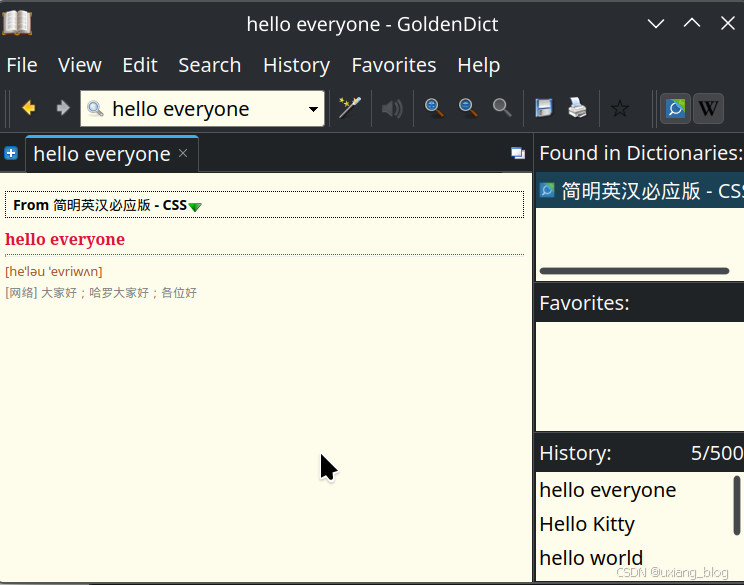The width and height of the screenshot is (744, 585).
Task: Click the 'Found in Dictionaries:' header
Action: (x=641, y=153)
